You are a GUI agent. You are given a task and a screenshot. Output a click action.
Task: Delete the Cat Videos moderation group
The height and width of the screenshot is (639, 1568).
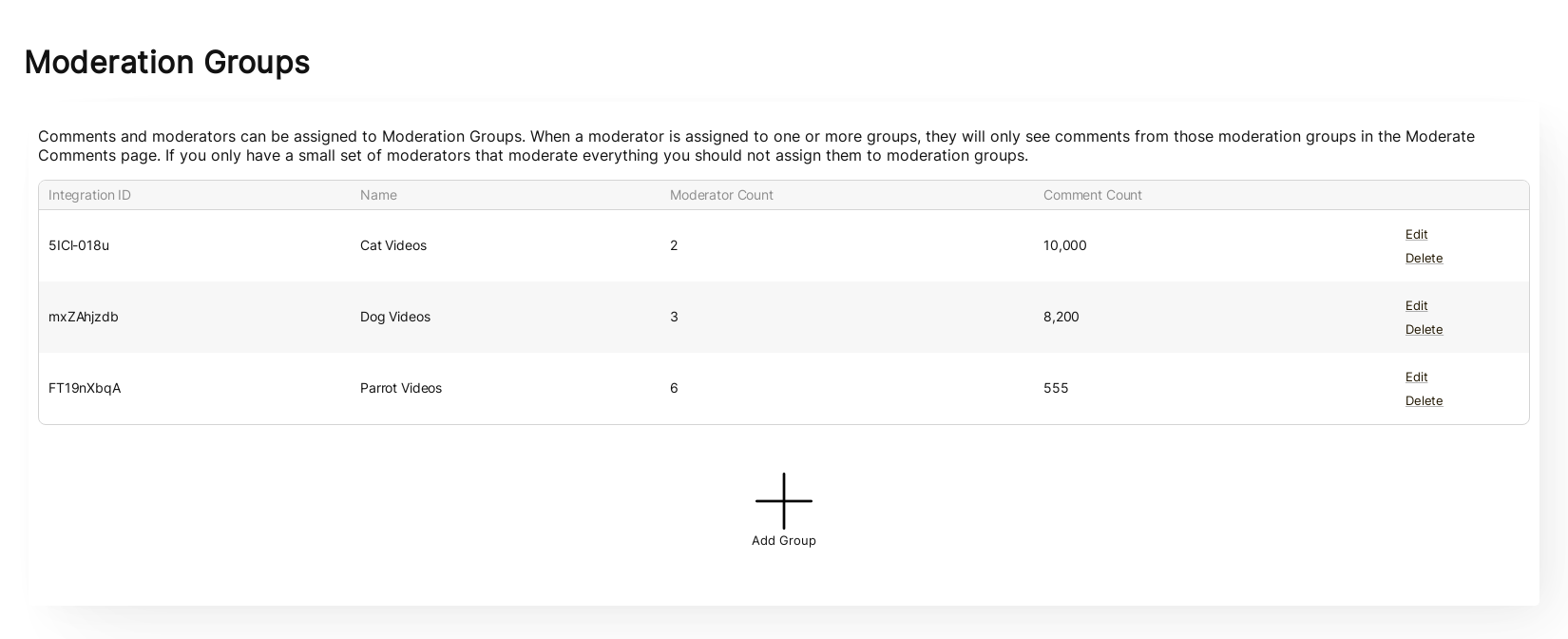pyautogui.click(x=1424, y=258)
